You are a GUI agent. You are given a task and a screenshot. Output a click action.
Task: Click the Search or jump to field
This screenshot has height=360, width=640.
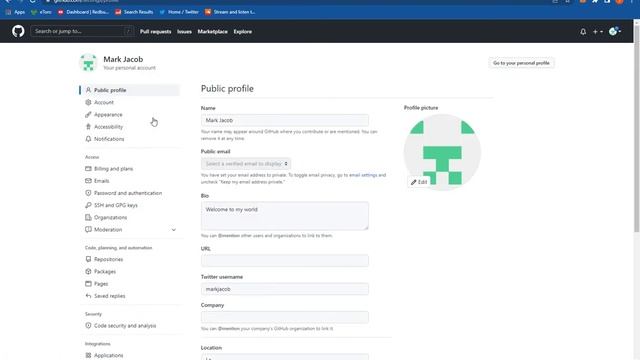(82, 31)
